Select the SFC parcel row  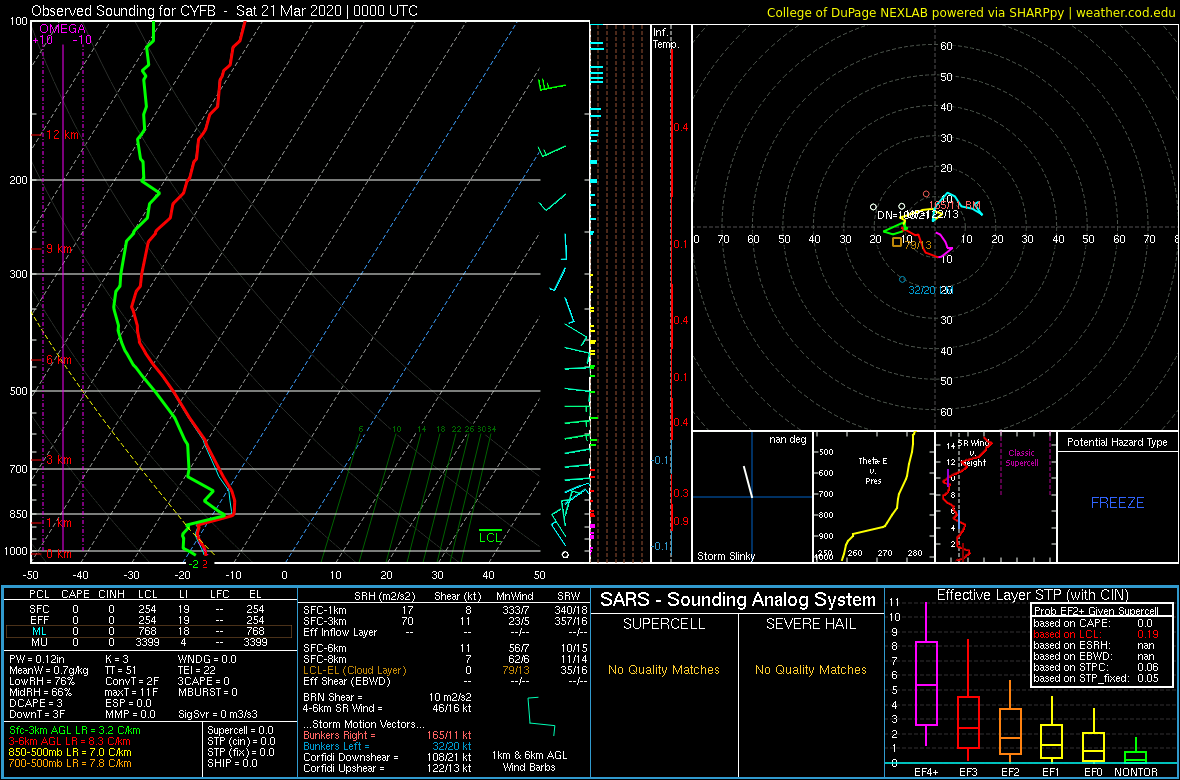(x=149, y=608)
